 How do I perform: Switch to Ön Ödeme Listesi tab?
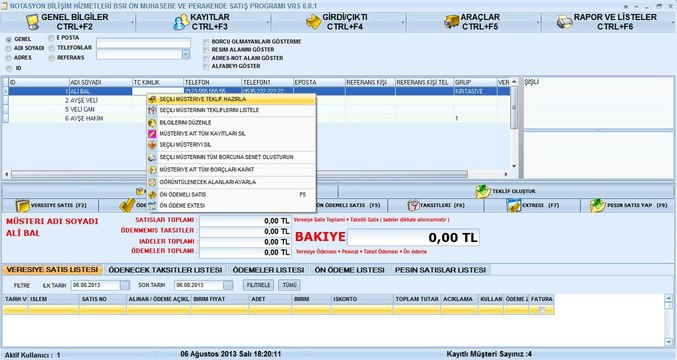tap(349, 270)
